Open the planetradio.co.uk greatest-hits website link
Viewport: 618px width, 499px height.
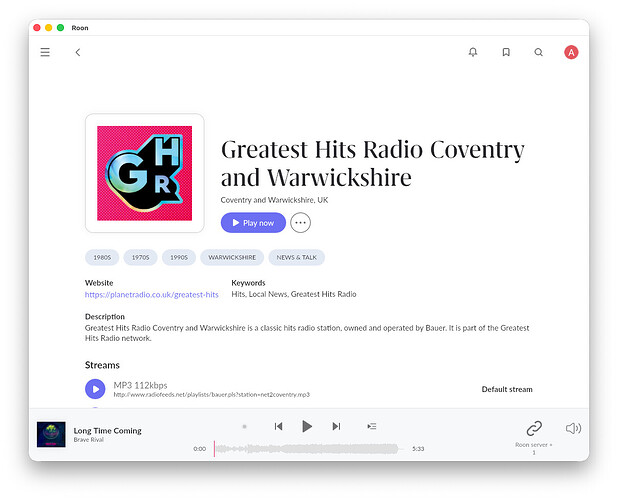tap(152, 294)
